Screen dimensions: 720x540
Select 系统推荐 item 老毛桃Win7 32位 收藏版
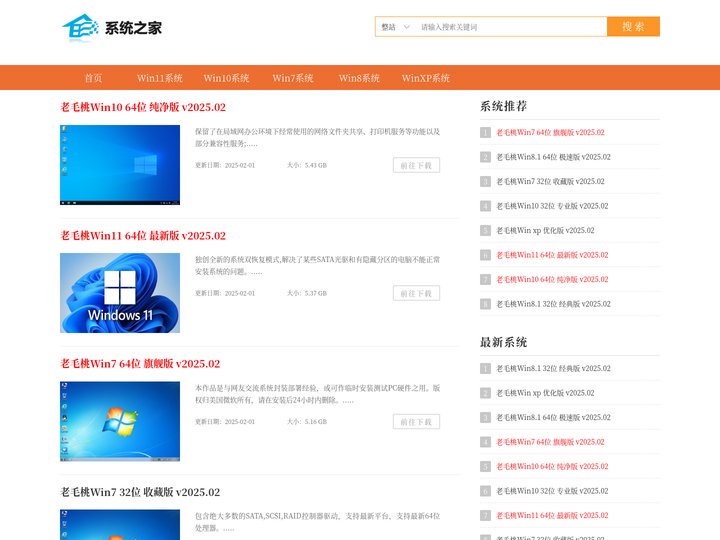click(550, 181)
